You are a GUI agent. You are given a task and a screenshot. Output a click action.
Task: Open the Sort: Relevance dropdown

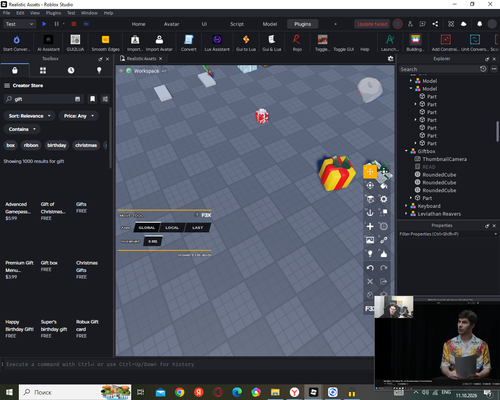[x=29, y=116]
